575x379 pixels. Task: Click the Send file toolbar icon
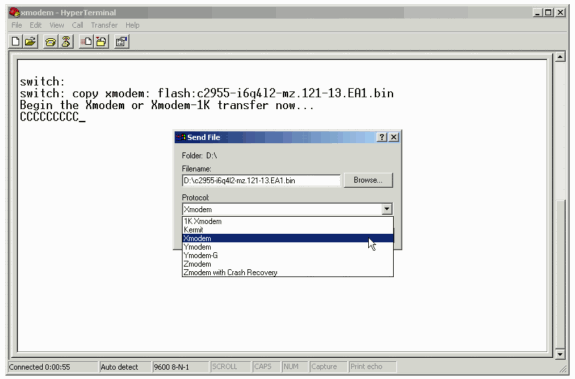pyautogui.click(x=87, y=41)
